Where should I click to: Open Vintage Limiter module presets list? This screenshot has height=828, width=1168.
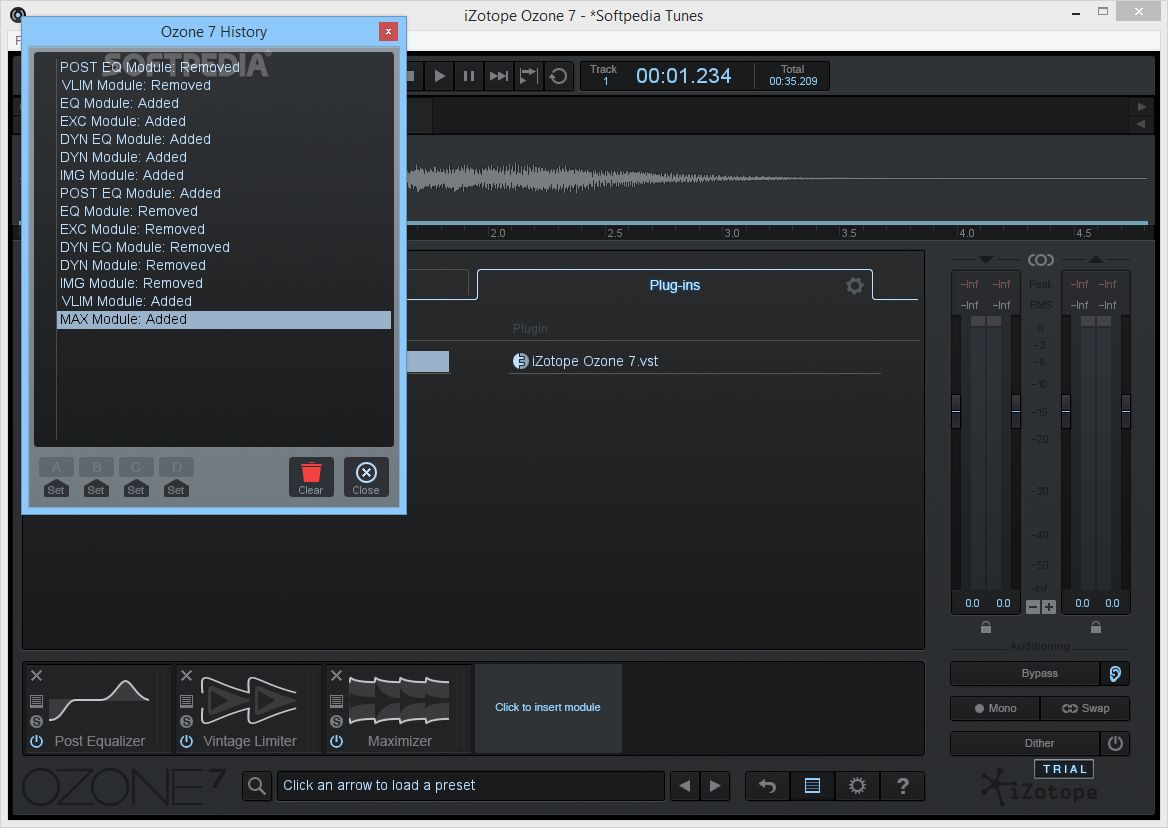click(x=186, y=701)
